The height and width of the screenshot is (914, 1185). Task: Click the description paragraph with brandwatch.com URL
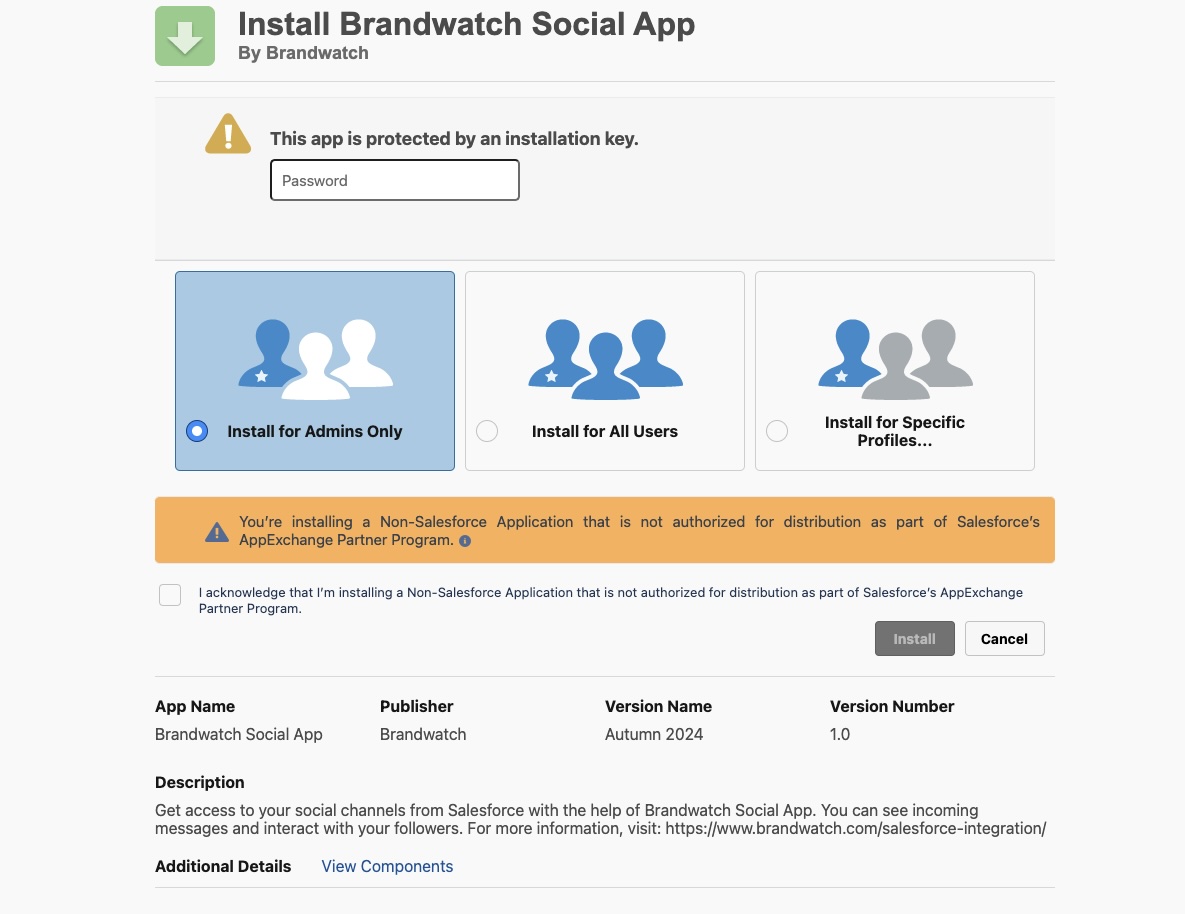[601, 820]
